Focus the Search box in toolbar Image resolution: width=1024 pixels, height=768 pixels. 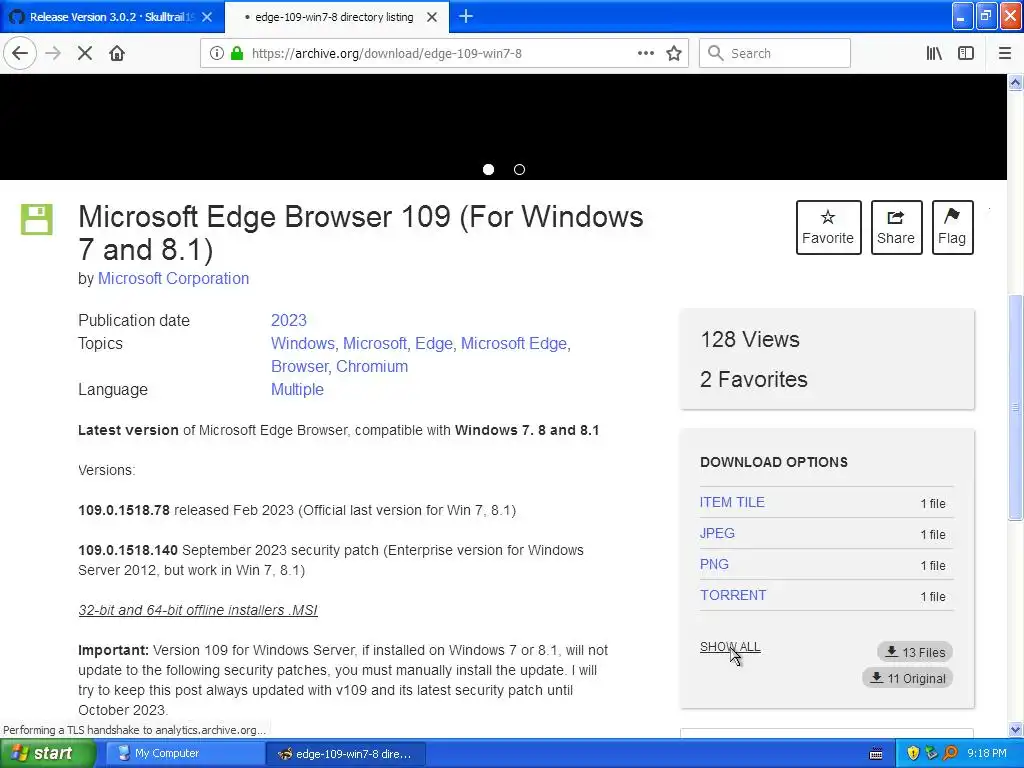775,53
